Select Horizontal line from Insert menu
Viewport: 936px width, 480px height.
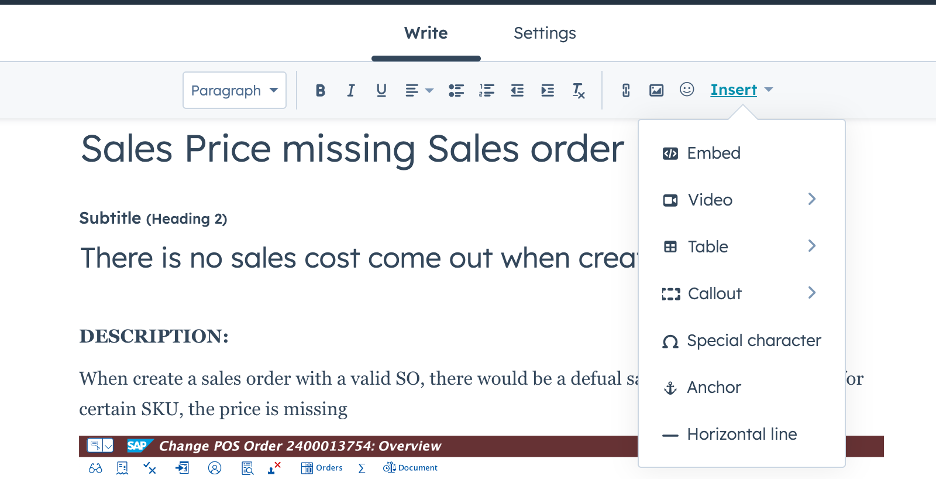point(741,434)
